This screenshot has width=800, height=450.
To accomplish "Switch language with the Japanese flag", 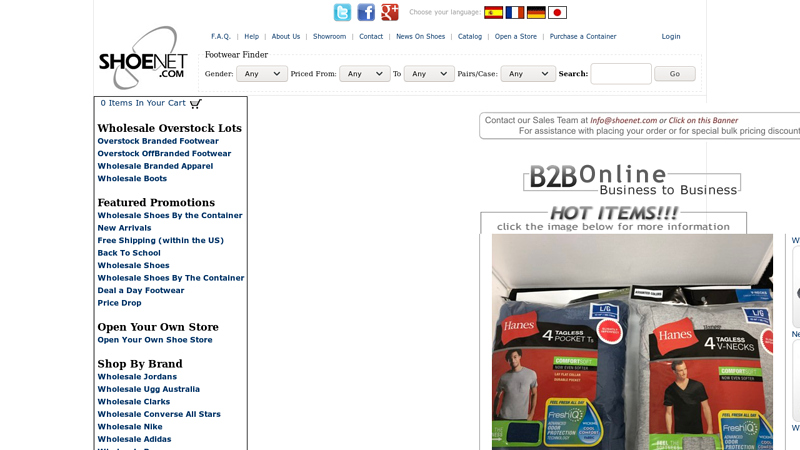I will click(x=557, y=12).
